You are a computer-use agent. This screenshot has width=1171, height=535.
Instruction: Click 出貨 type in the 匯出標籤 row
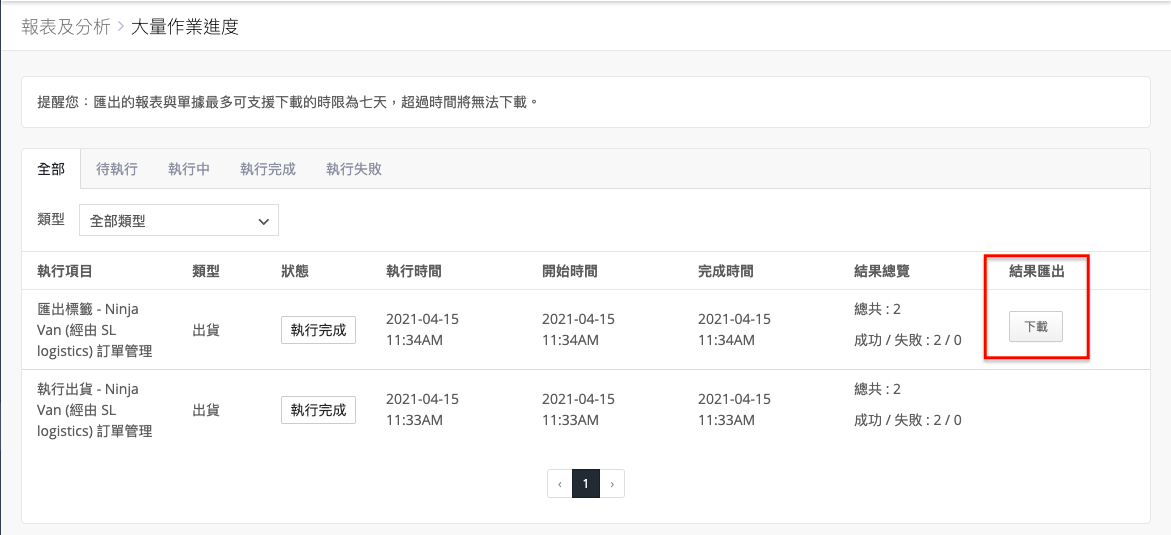pyautogui.click(x=206, y=330)
